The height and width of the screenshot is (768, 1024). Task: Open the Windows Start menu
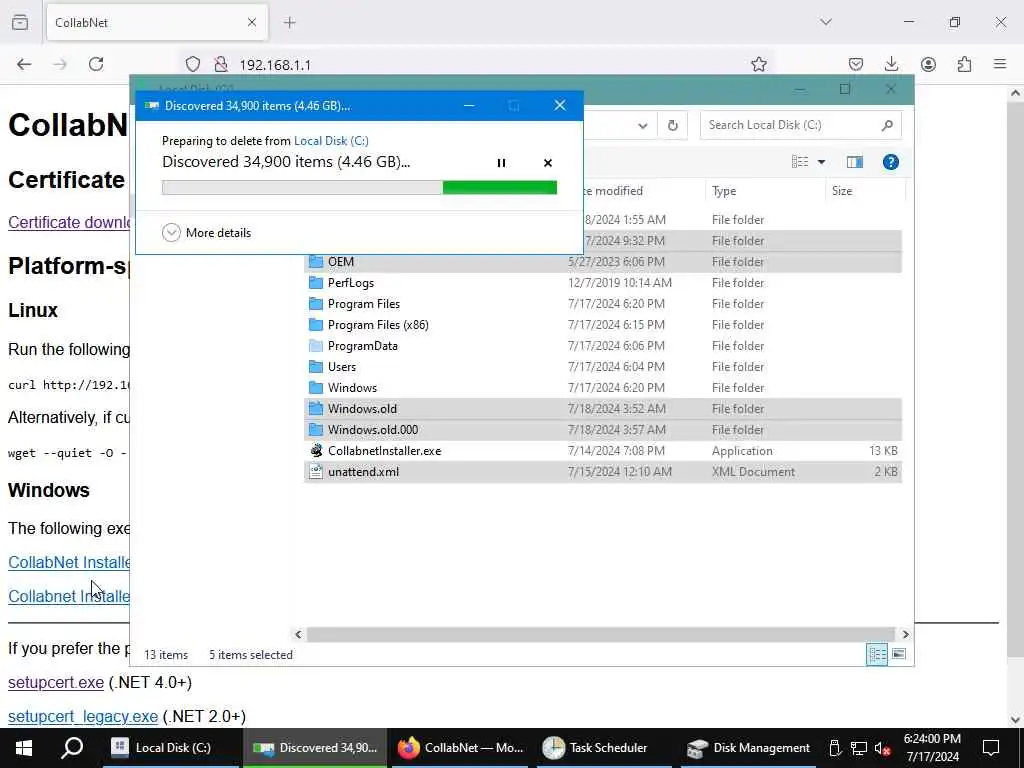pos(24,748)
